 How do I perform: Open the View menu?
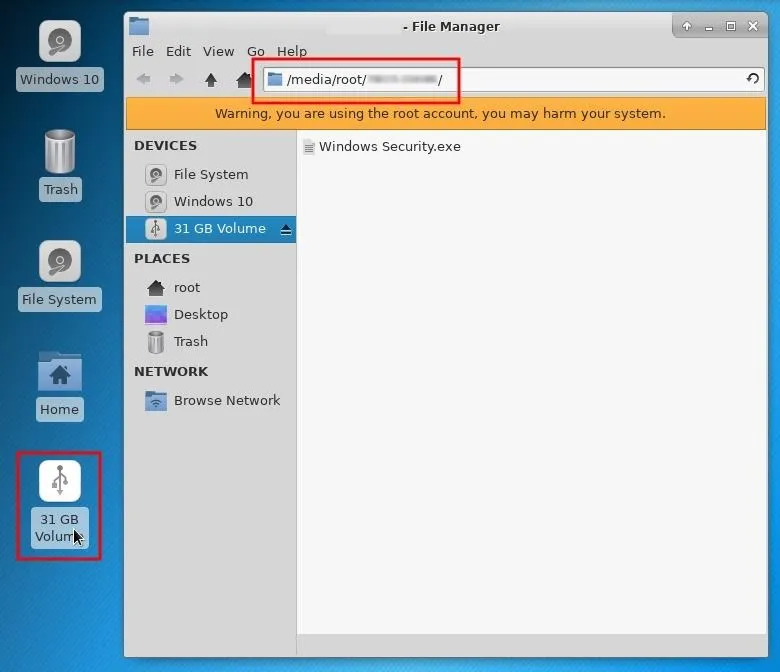pos(218,51)
